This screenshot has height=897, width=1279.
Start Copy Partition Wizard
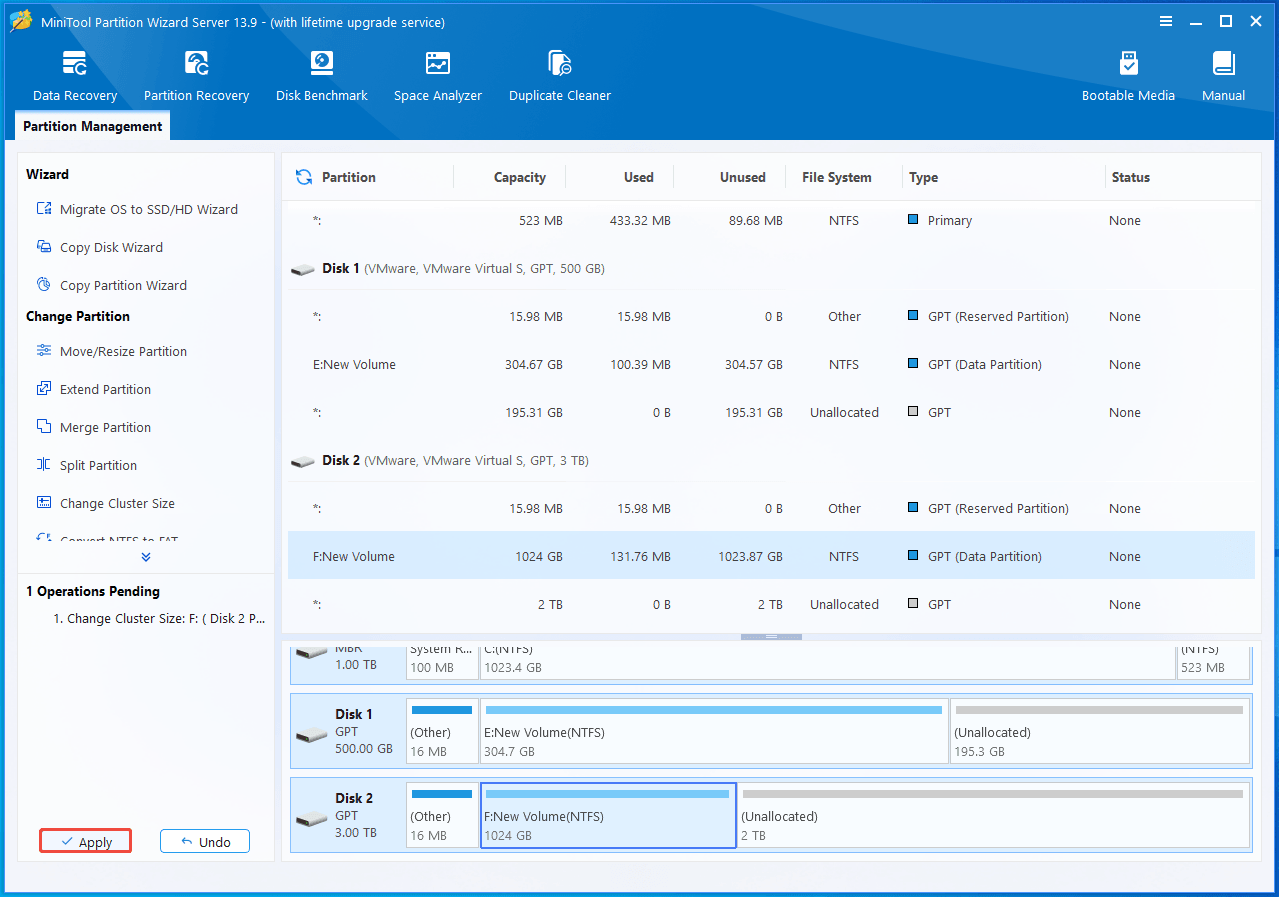point(111,285)
